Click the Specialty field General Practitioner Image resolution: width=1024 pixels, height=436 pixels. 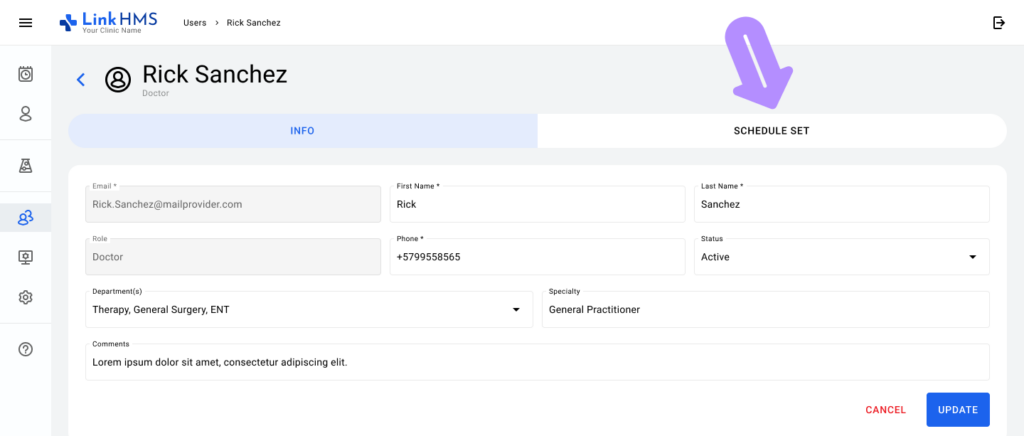(x=765, y=309)
